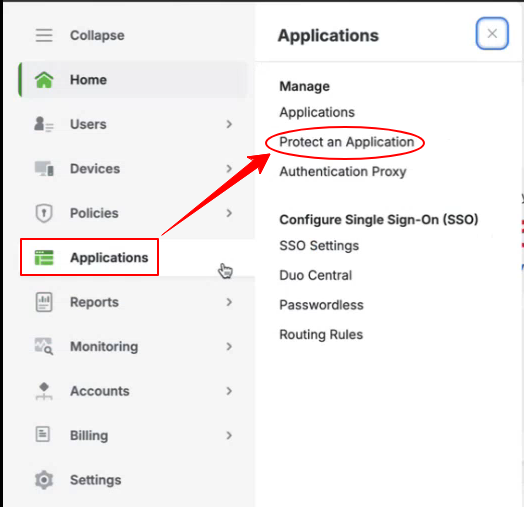Click the Accounts hierarchy icon
524x507 pixels.
pos(44,391)
